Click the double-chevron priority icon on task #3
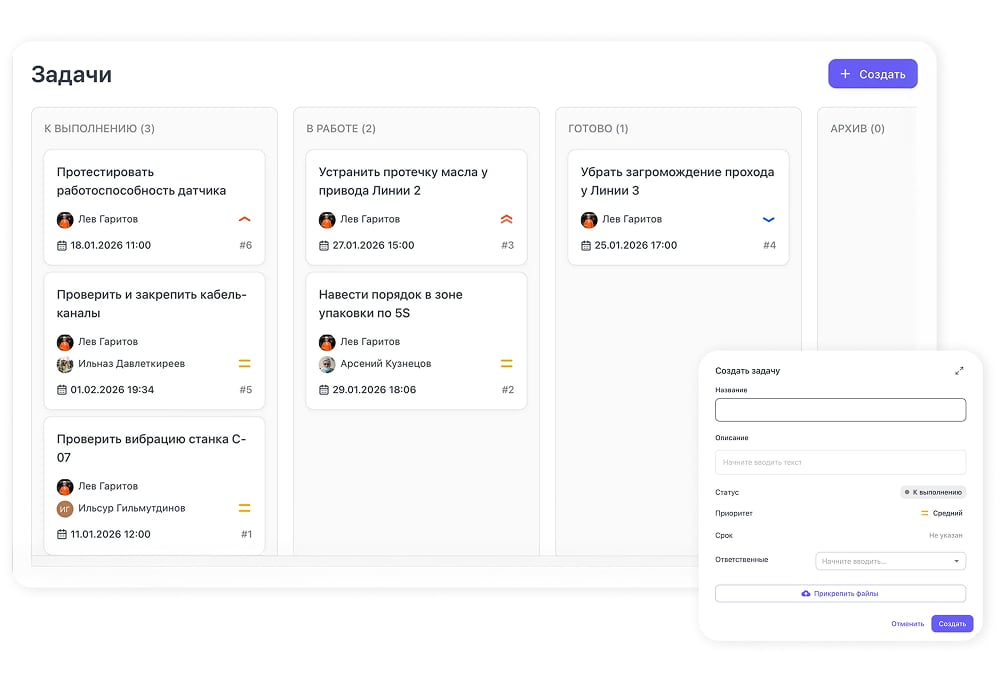This screenshot has height=686, width=1000. click(x=506, y=219)
